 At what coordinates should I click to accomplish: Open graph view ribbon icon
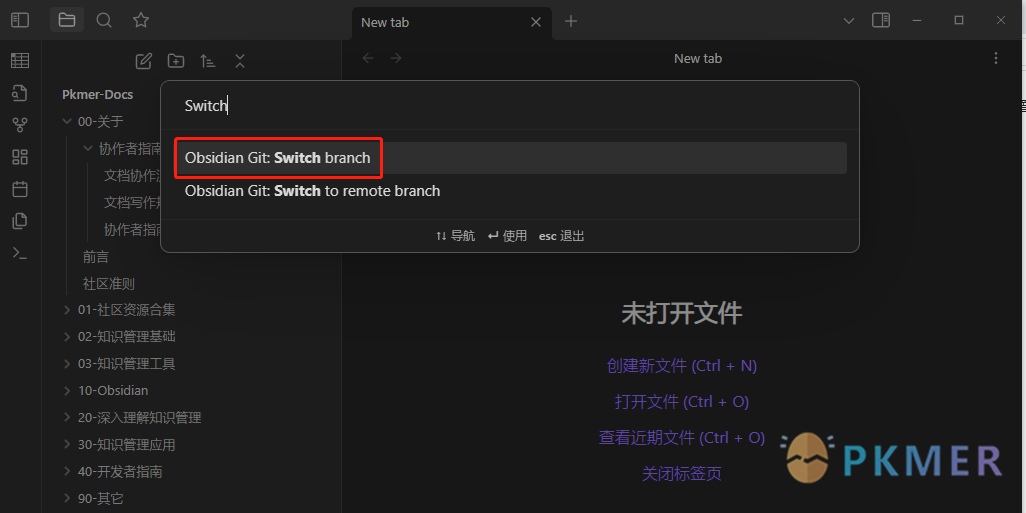click(x=20, y=125)
